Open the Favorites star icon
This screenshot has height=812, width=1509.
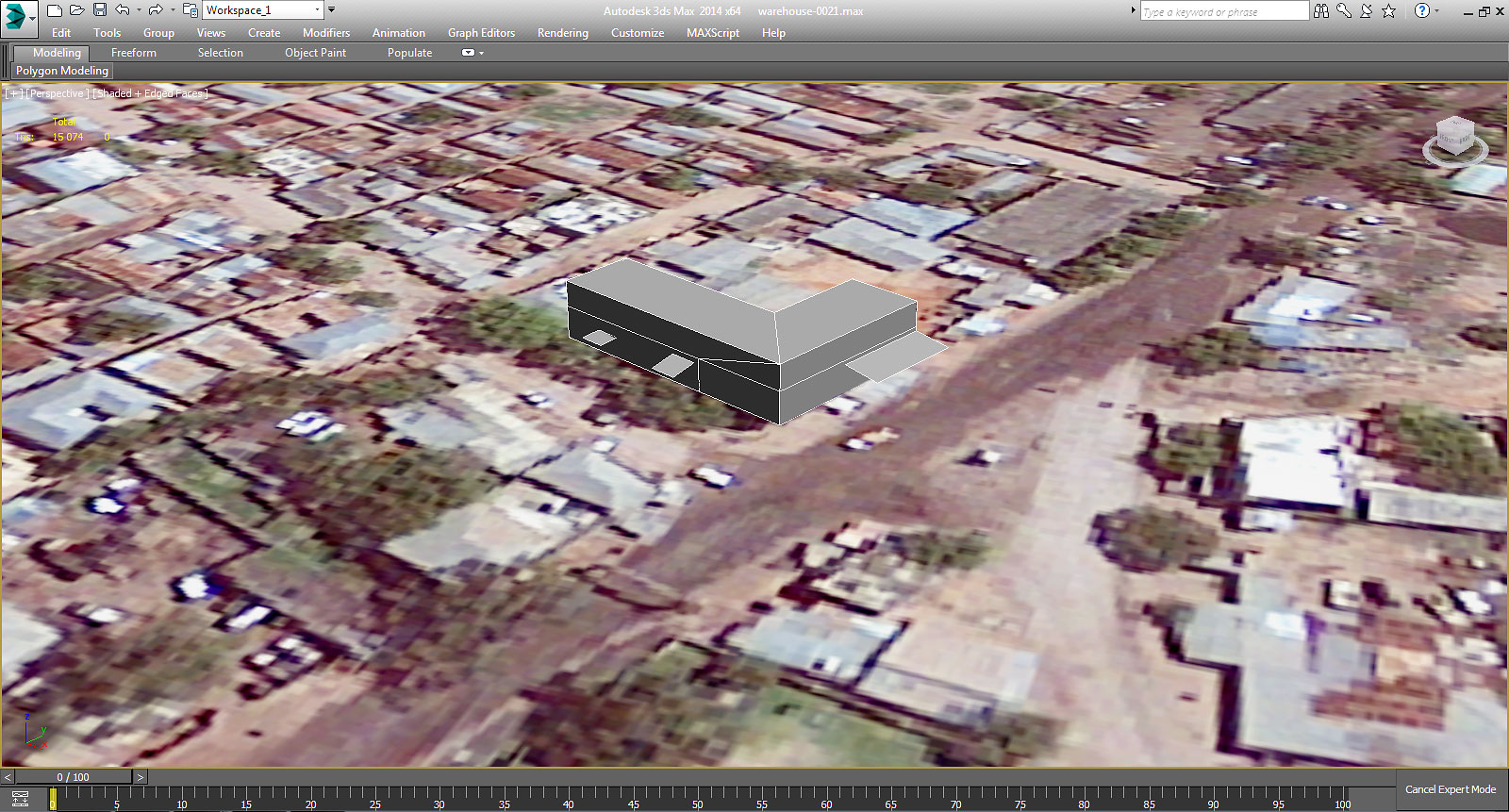tap(1388, 10)
